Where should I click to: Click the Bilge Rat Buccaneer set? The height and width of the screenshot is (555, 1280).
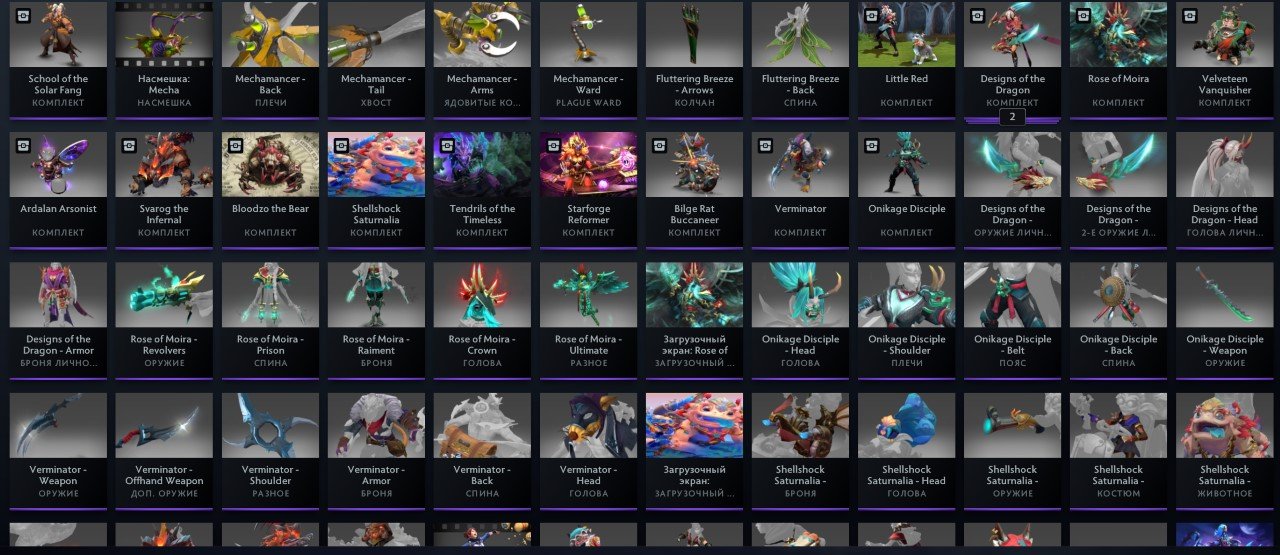point(694,190)
